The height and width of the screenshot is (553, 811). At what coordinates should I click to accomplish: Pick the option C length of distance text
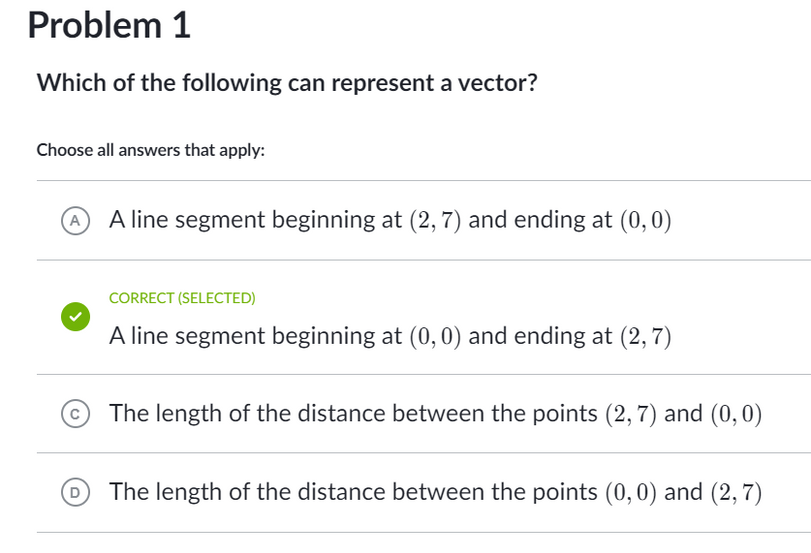tap(435, 414)
